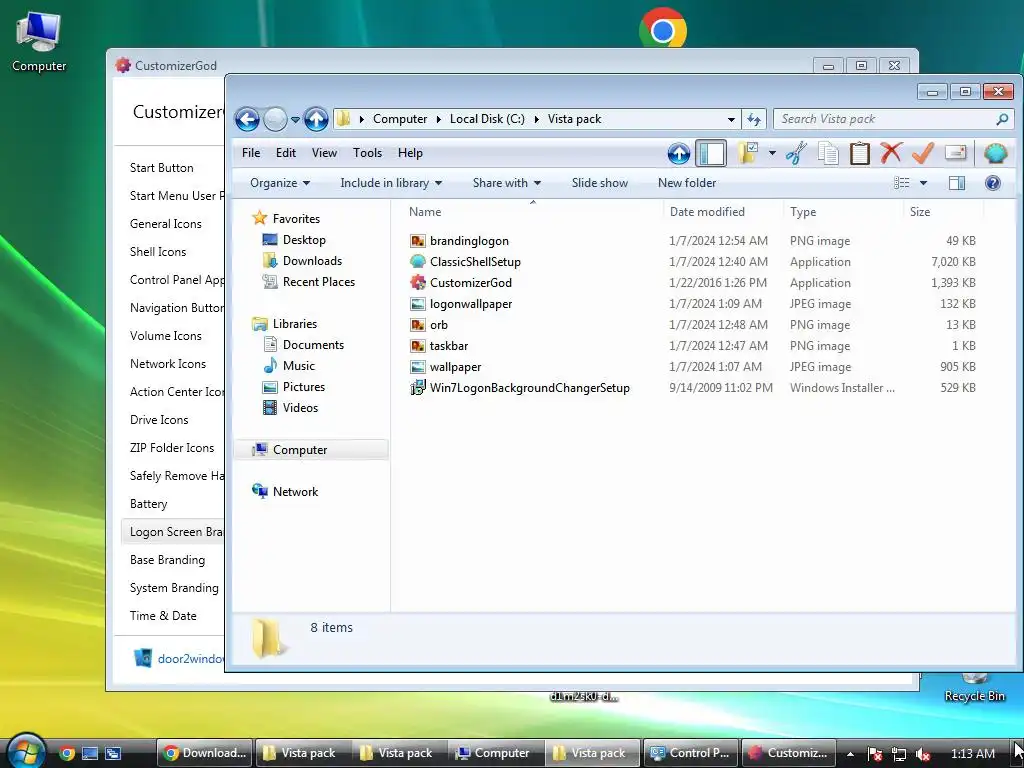The width and height of the screenshot is (1024, 768).
Task: Select the brandinglogon PNG file
Action: click(469, 241)
